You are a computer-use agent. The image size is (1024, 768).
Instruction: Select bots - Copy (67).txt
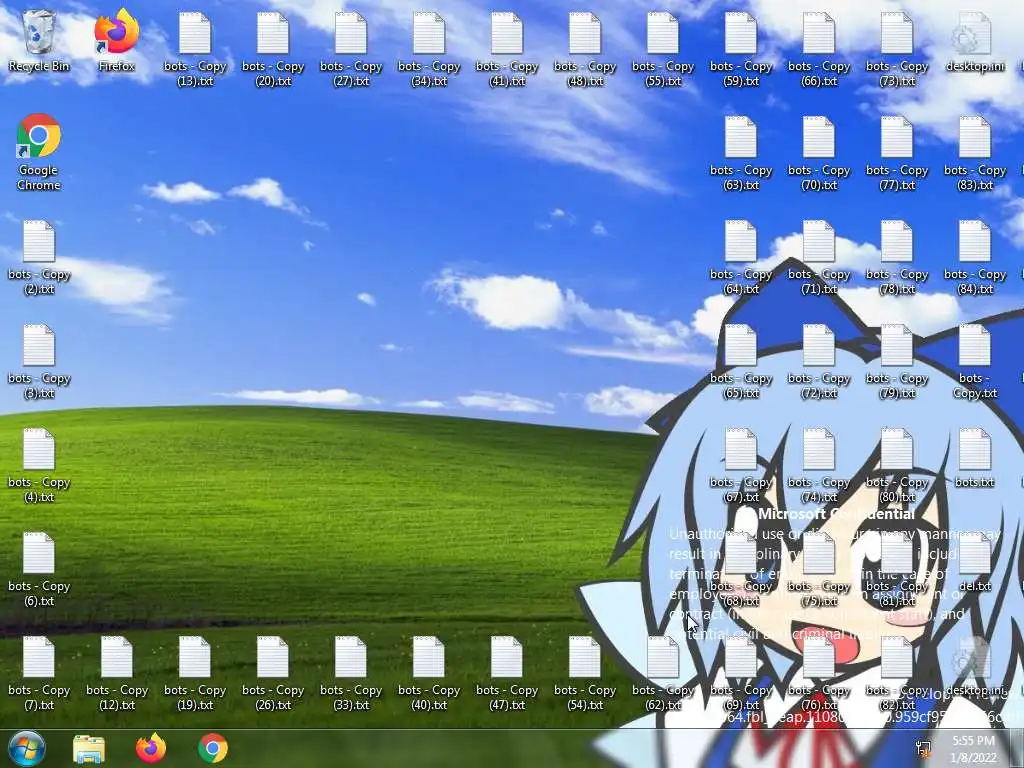tap(741, 465)
